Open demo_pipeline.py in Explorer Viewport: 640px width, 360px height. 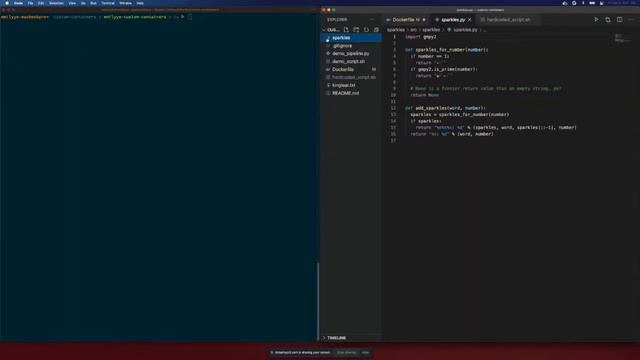pos(351,53)
